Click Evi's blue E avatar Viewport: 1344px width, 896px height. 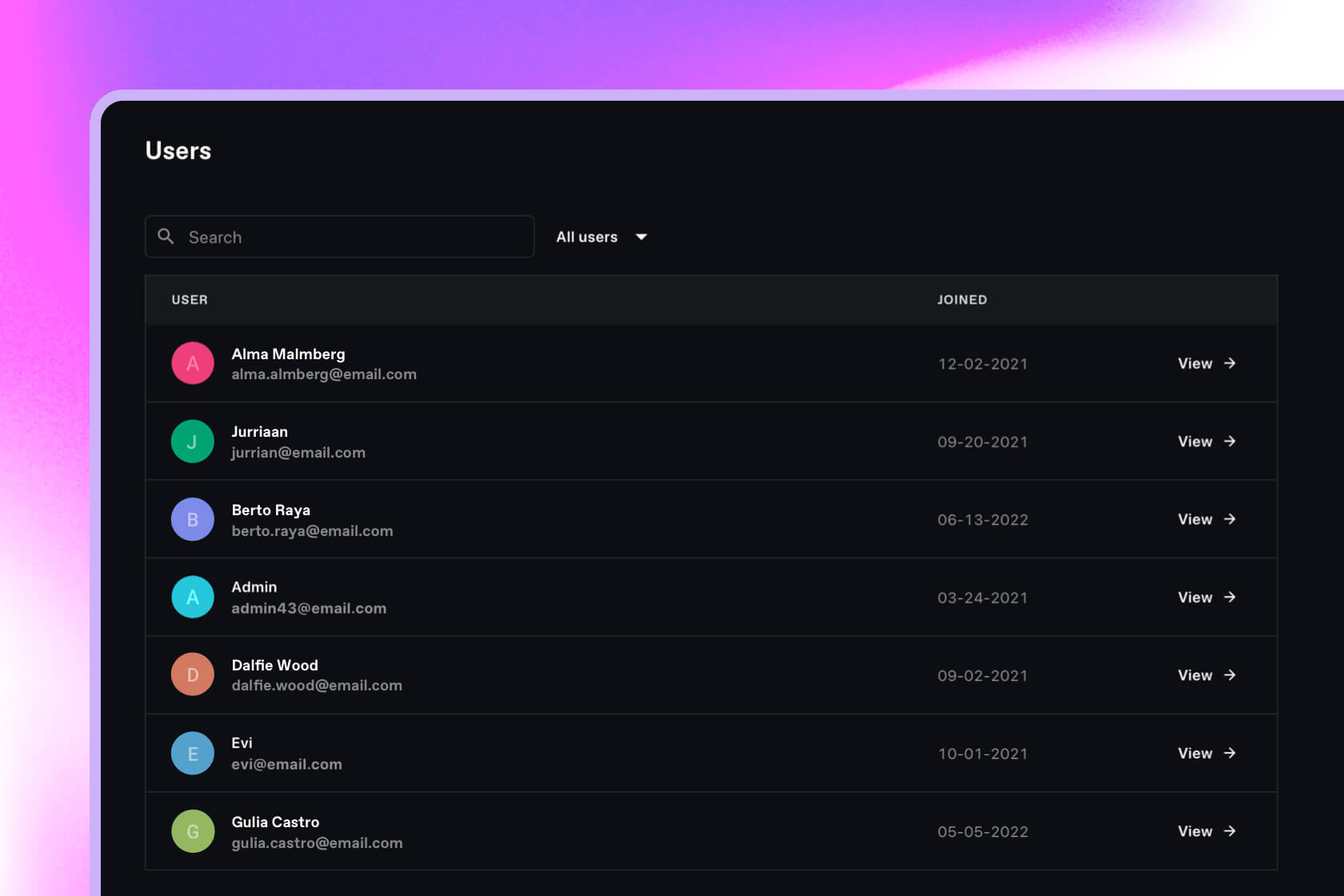[193, 754]
